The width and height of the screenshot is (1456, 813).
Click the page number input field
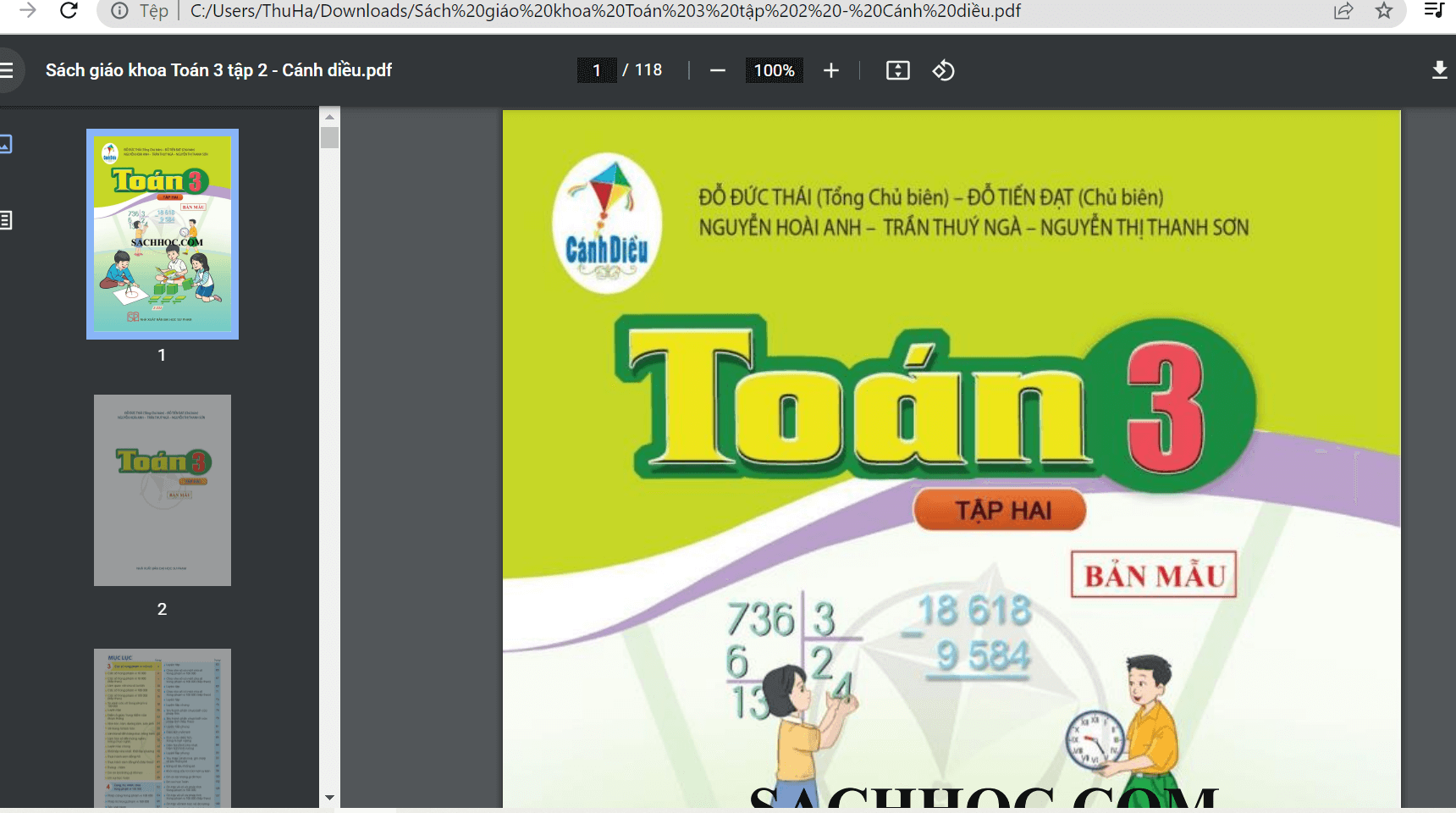pyautogui.click(x=597, y=70)
